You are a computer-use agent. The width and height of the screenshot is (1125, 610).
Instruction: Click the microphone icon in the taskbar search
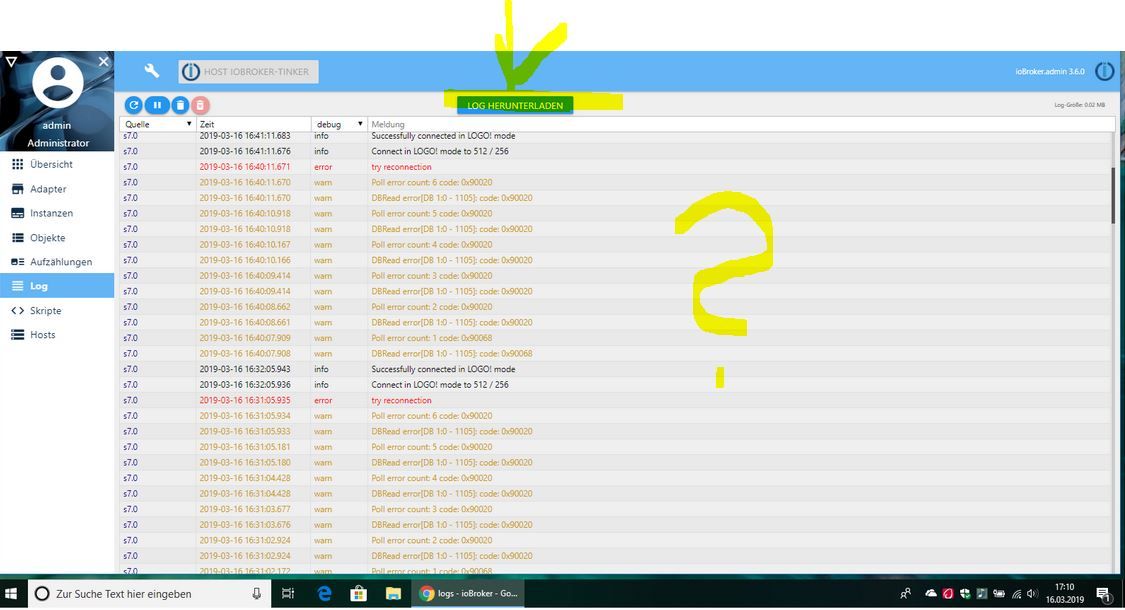tap(256, 593)
